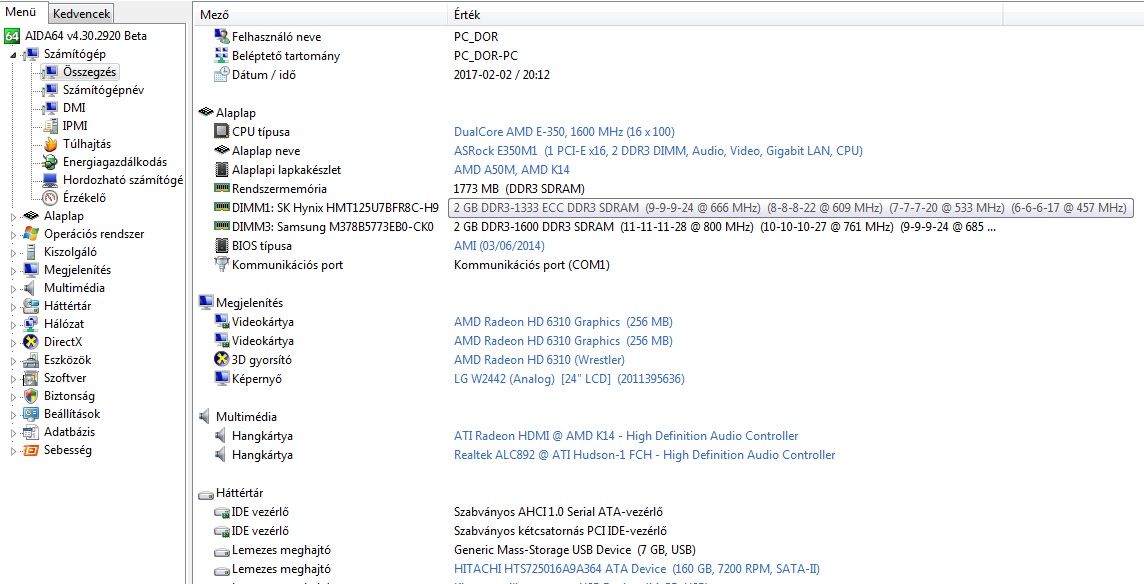Click the BIOS típusa chip icon
The image size is (1144, 584).
tap(222, 245)
